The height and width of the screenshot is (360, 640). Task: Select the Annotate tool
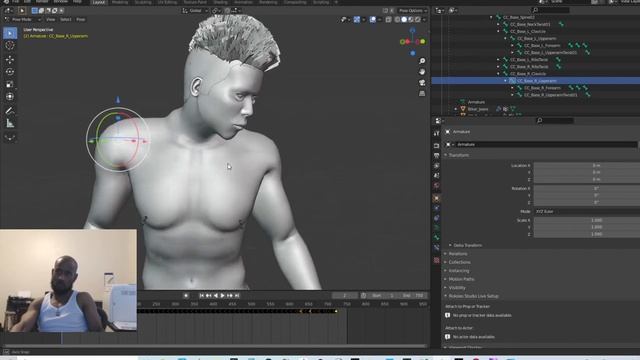(x=10, y=111)
